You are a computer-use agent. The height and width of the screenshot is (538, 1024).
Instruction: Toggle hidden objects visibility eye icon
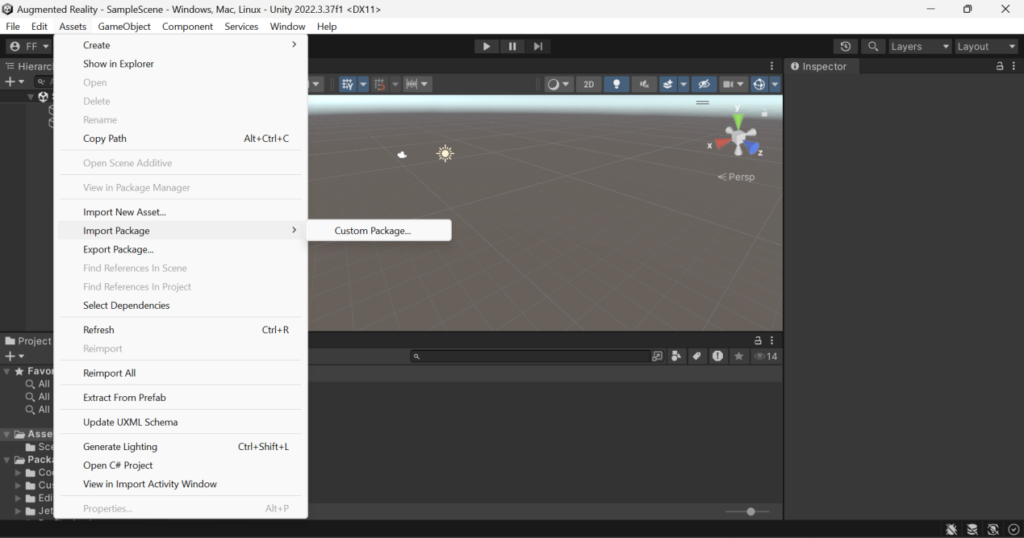point(704,84)
